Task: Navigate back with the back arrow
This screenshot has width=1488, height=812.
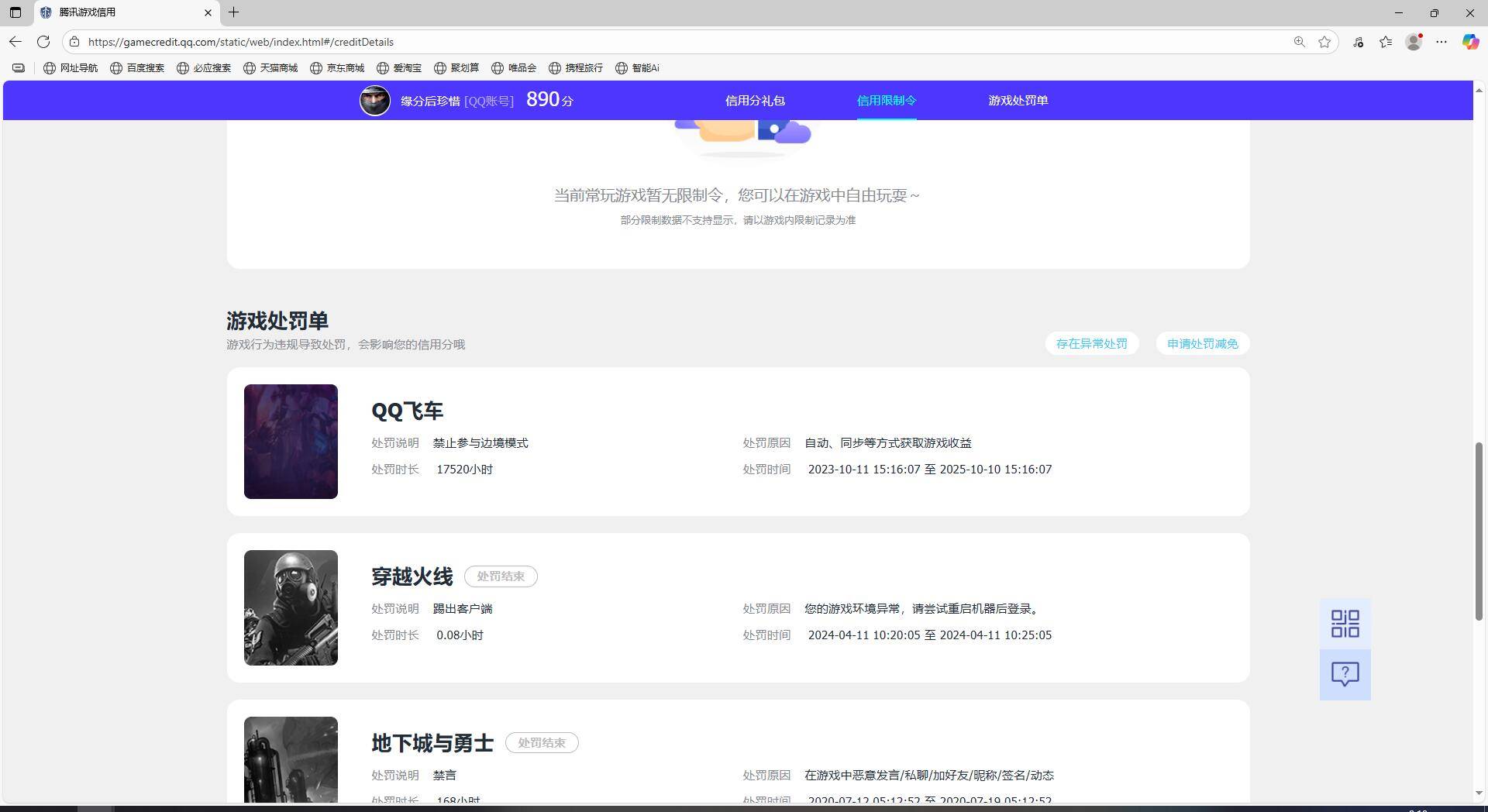Action: click(15, 42)
